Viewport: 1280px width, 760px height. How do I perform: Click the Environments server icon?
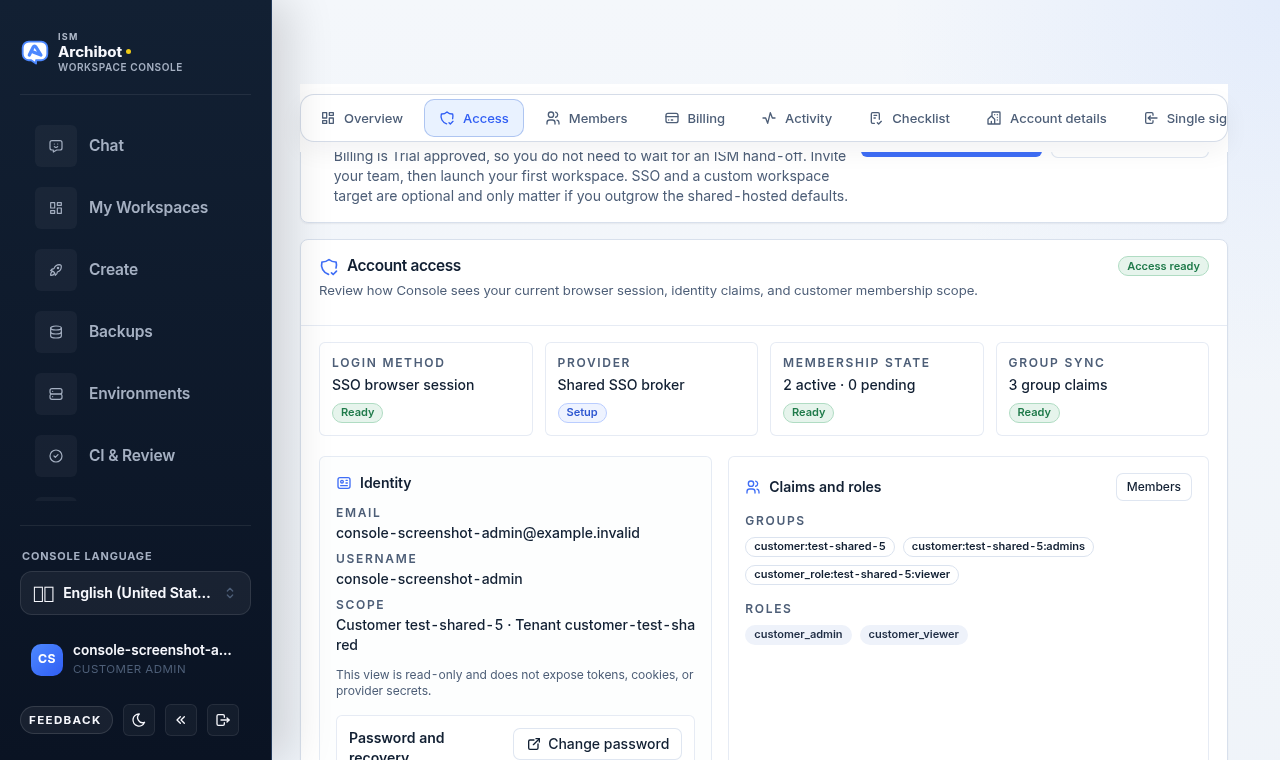click(56, 394)
